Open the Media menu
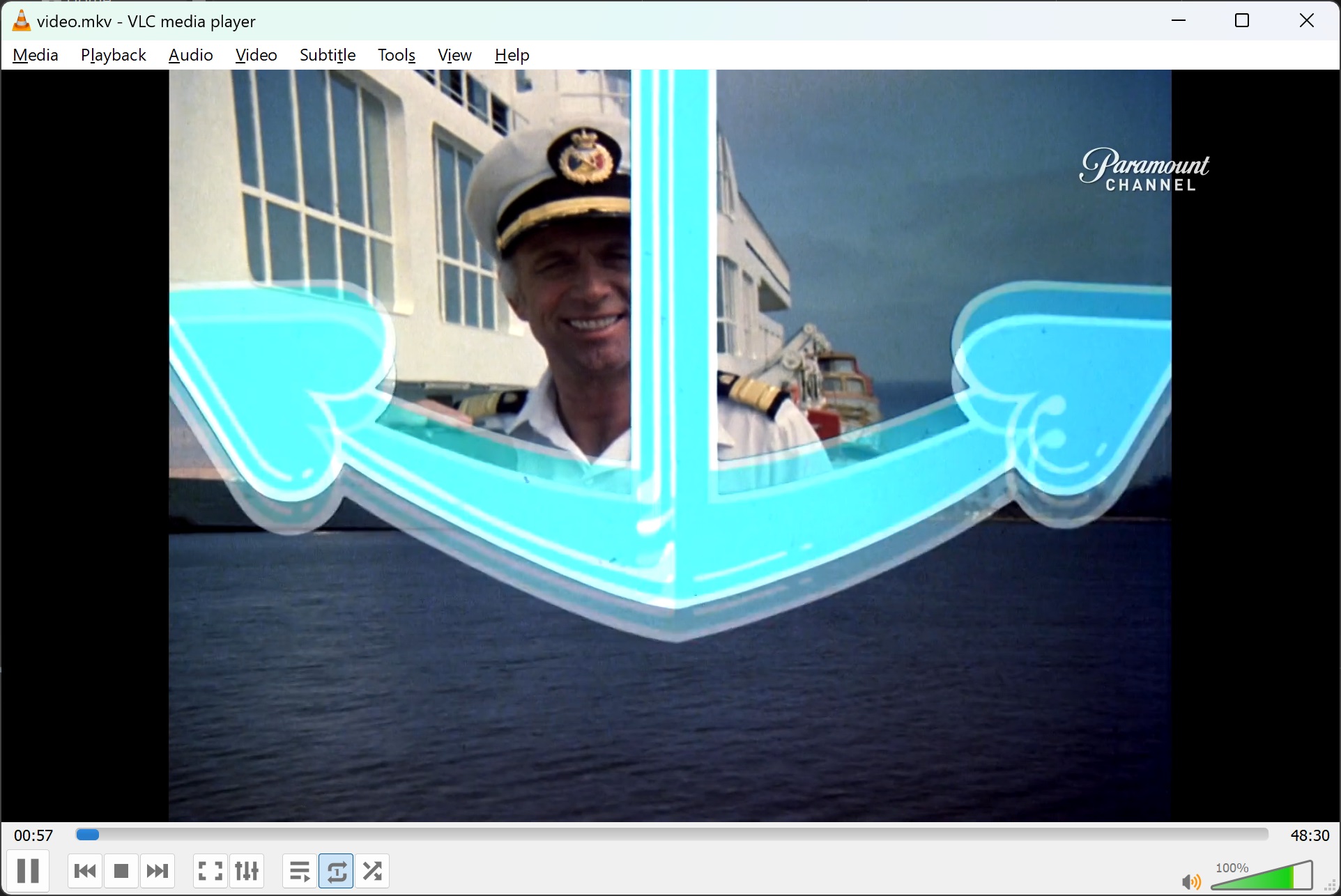The image size is (1341, 896). click(x=36, y=55)
